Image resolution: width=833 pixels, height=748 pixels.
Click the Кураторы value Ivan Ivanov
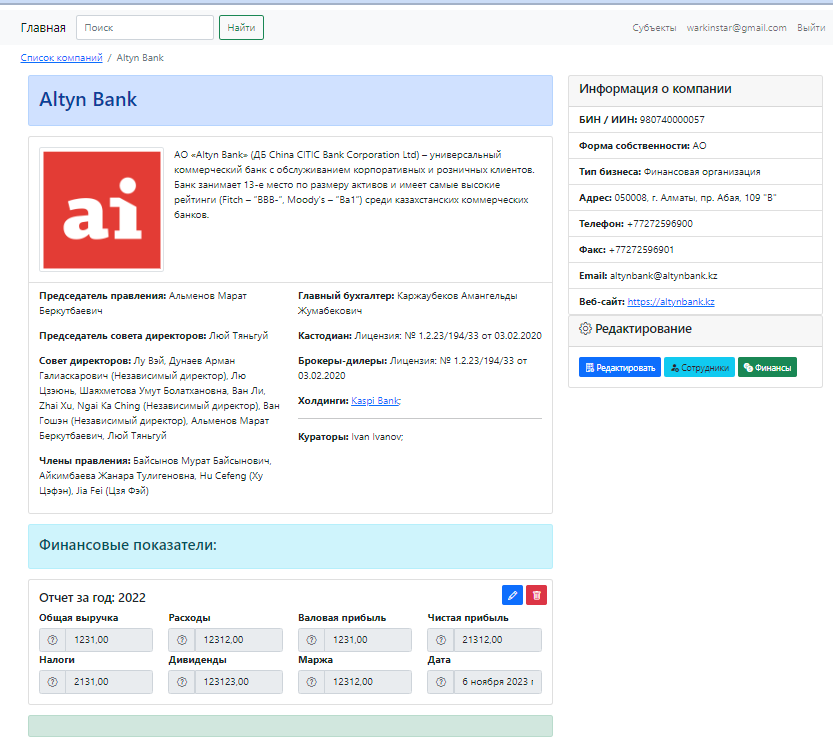coord(377,437)
